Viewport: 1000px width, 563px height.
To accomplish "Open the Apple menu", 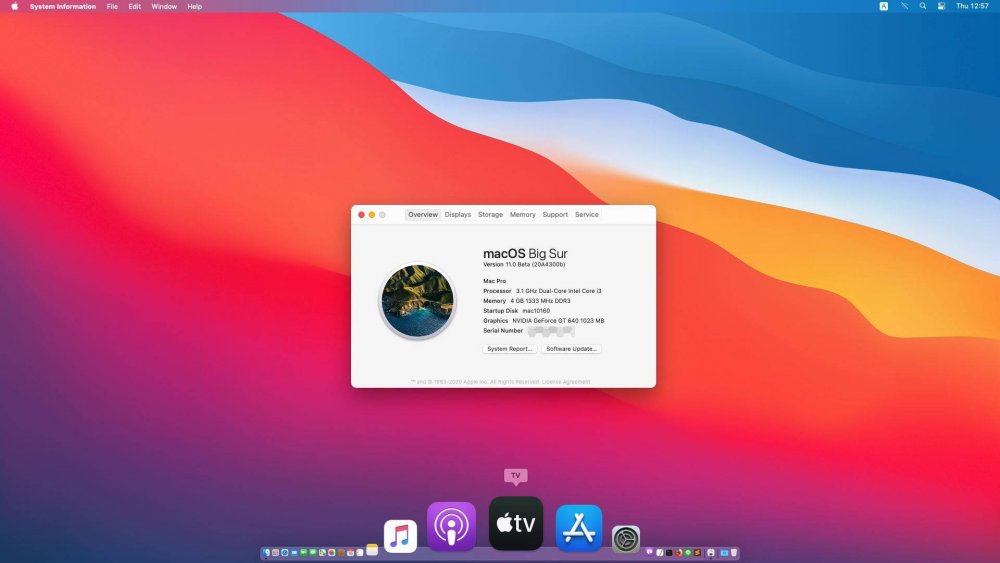I will 15,6.
